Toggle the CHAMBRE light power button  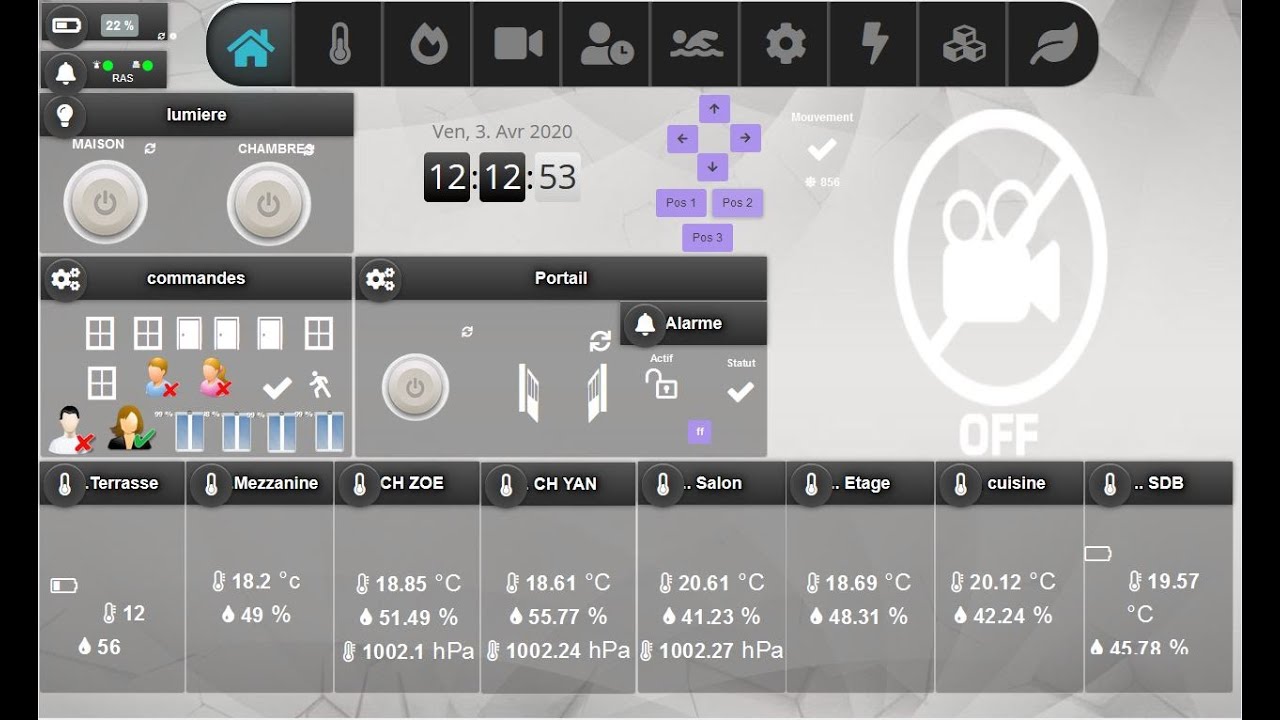pos(268,203)
